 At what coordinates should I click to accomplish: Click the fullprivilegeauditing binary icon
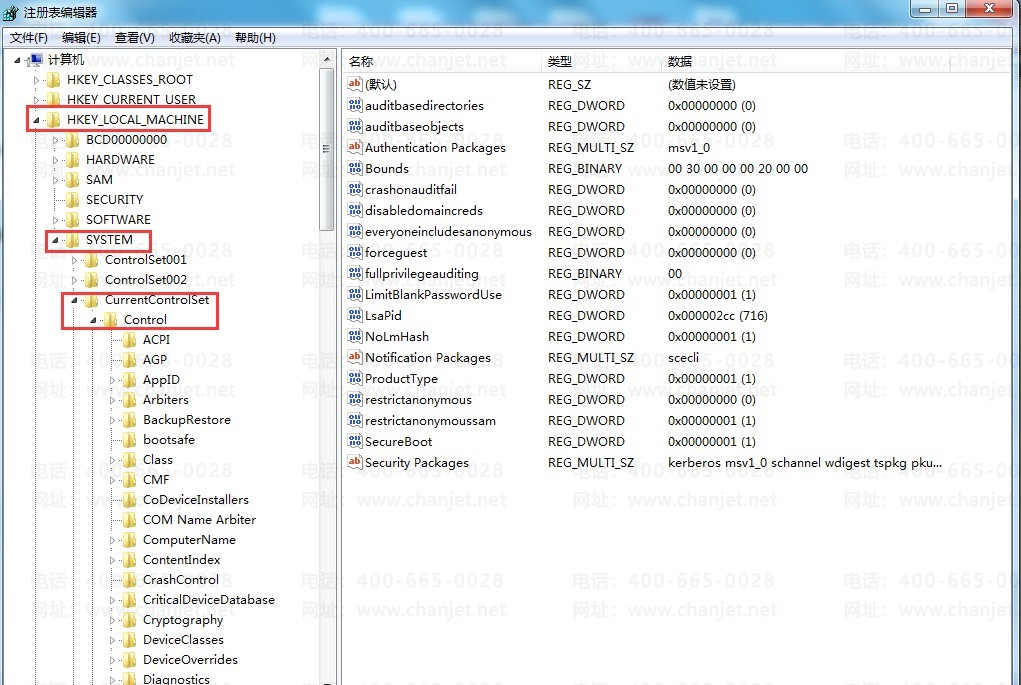[354, 273]
